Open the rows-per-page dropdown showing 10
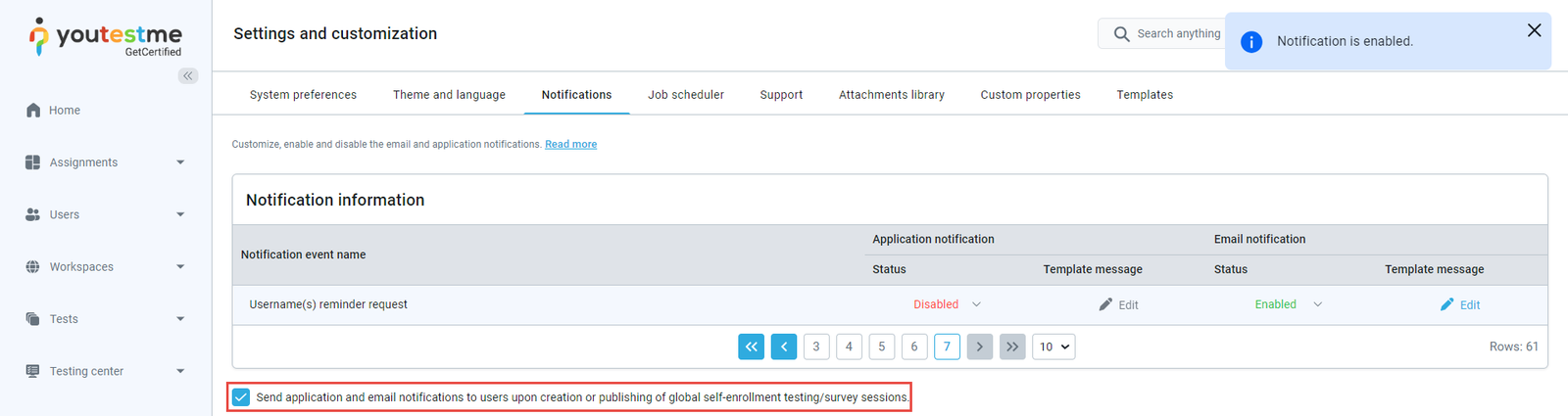 (x=1053, y=347)
